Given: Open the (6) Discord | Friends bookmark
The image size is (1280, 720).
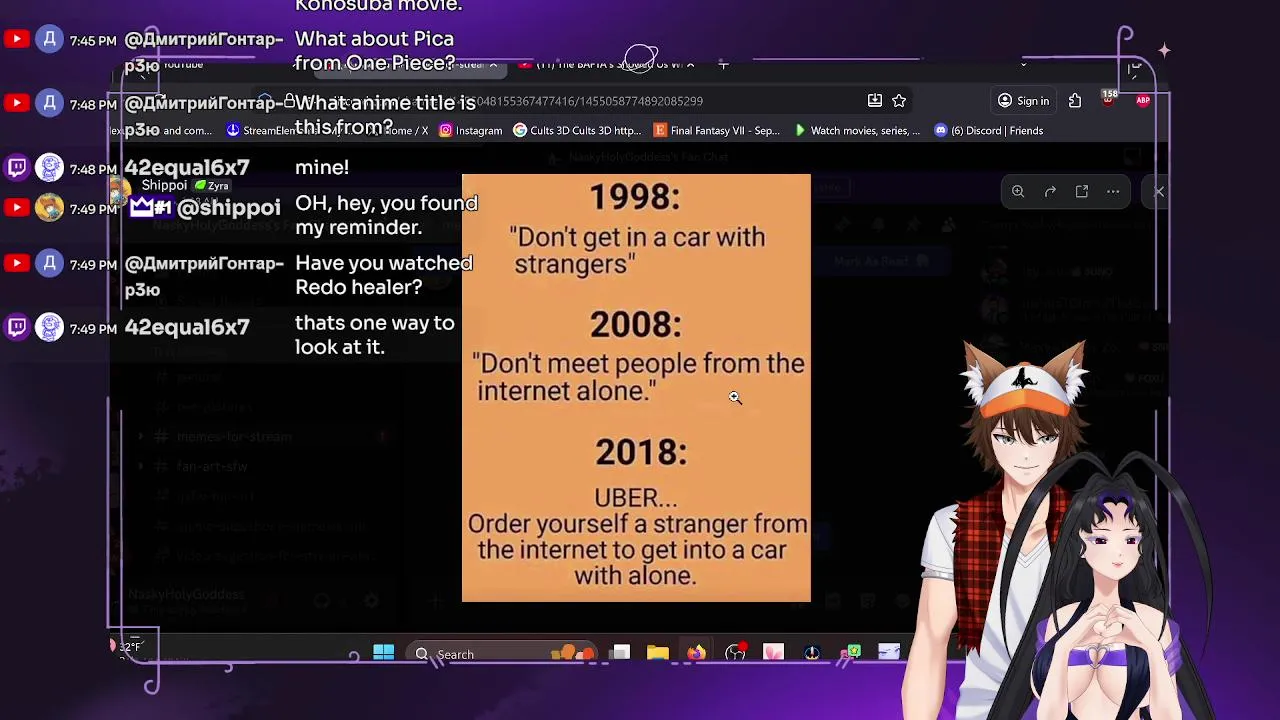Looking at the screenshot, I should click(x=989, y=131).
